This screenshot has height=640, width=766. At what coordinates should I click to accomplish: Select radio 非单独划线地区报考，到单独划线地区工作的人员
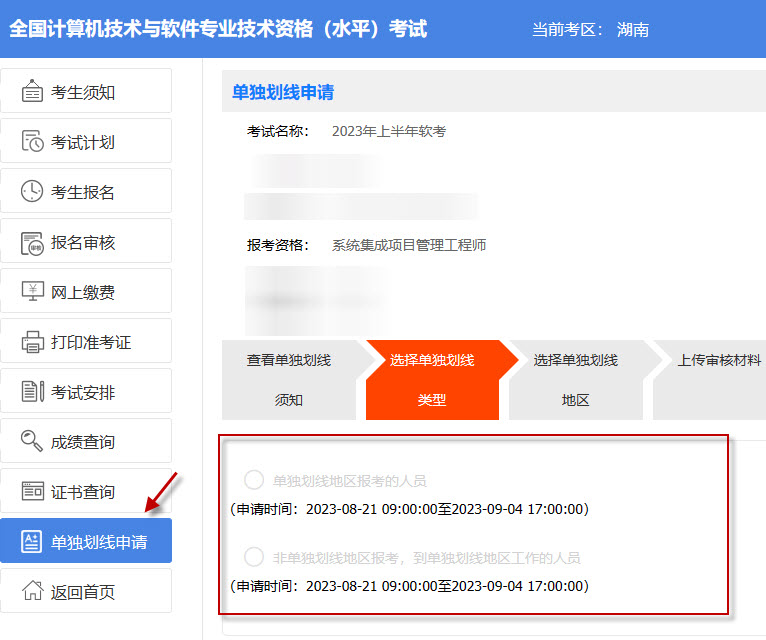click(x=254, y=557)
